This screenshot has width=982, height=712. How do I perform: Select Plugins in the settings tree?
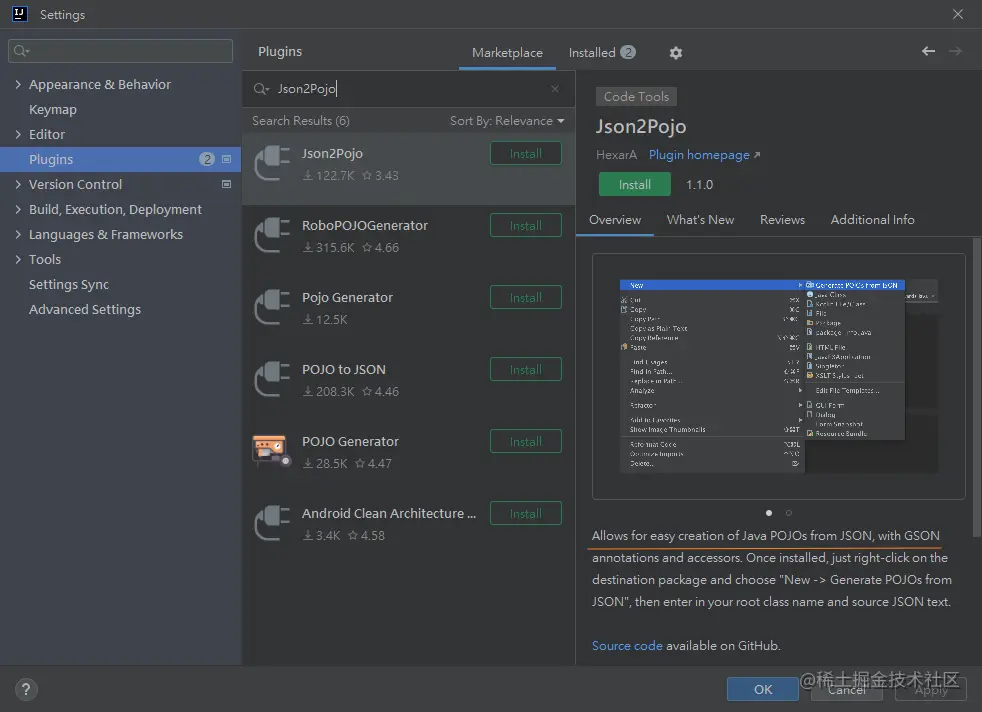(x=120, y=159)
